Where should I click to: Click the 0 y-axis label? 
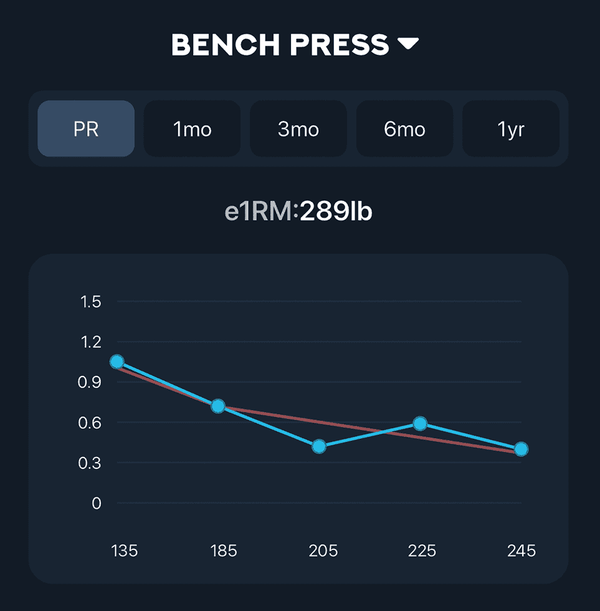(x=96, y=503)
